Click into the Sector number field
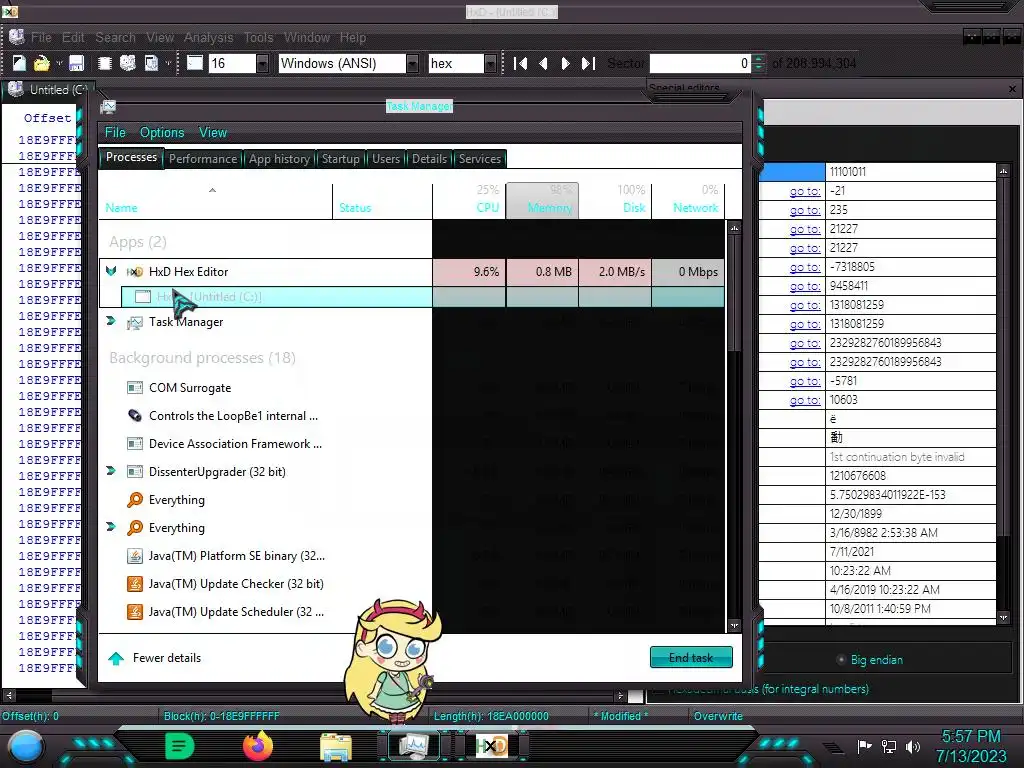This screenshot has height=768, width=1024. [x=699, y=63]
